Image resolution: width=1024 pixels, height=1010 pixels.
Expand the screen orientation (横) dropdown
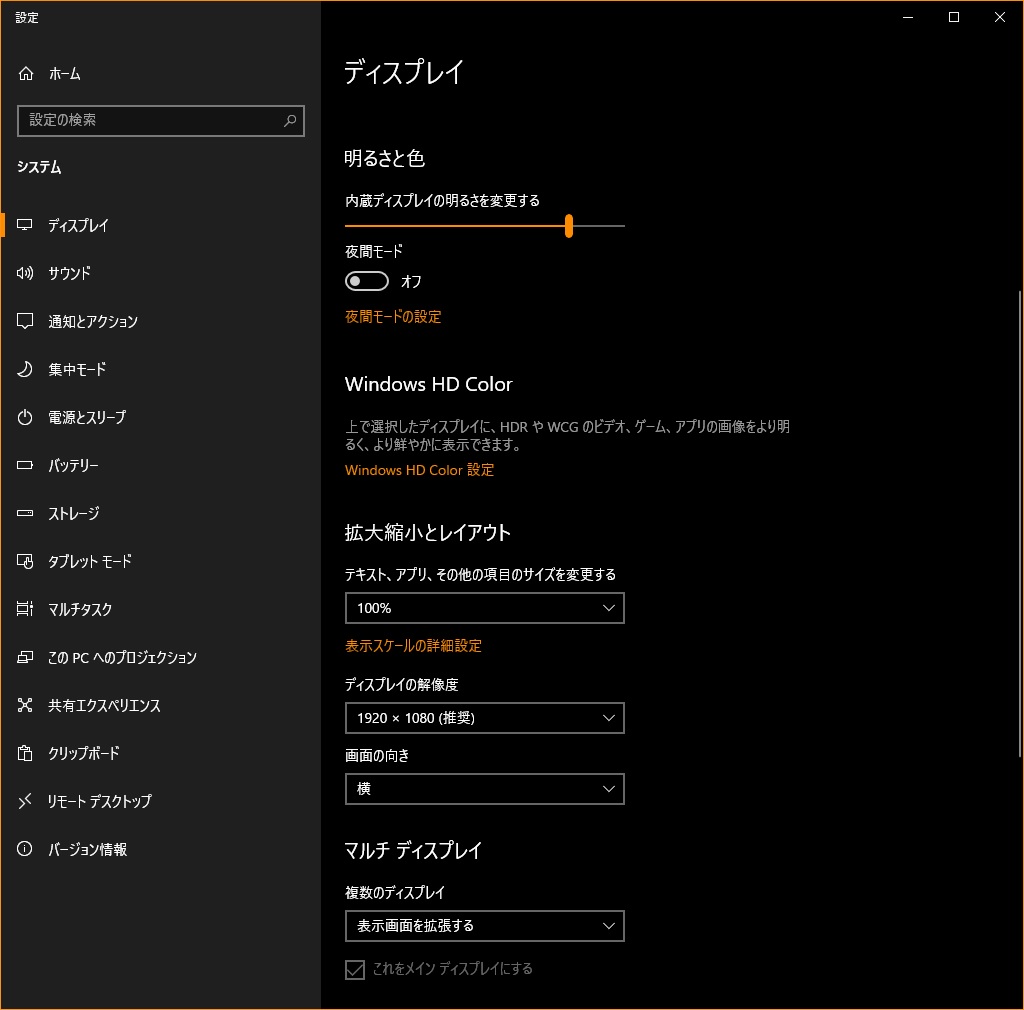(484, 789)
